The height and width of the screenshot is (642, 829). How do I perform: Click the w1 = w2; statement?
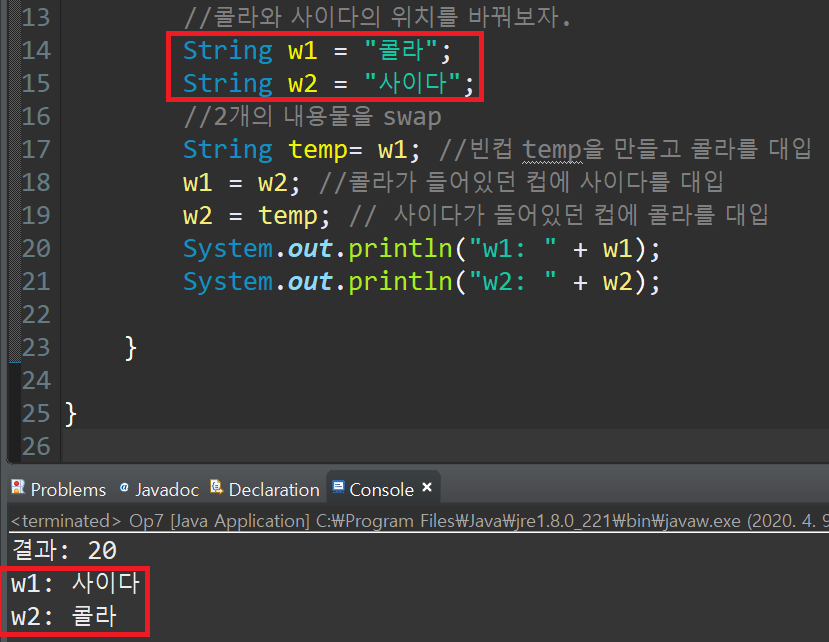point(241,183)
